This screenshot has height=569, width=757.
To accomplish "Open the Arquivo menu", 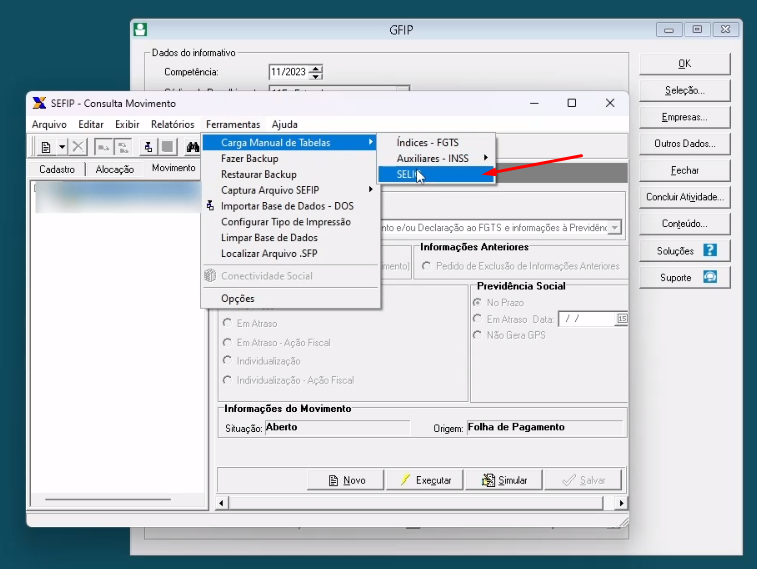I will click(49, 125).
